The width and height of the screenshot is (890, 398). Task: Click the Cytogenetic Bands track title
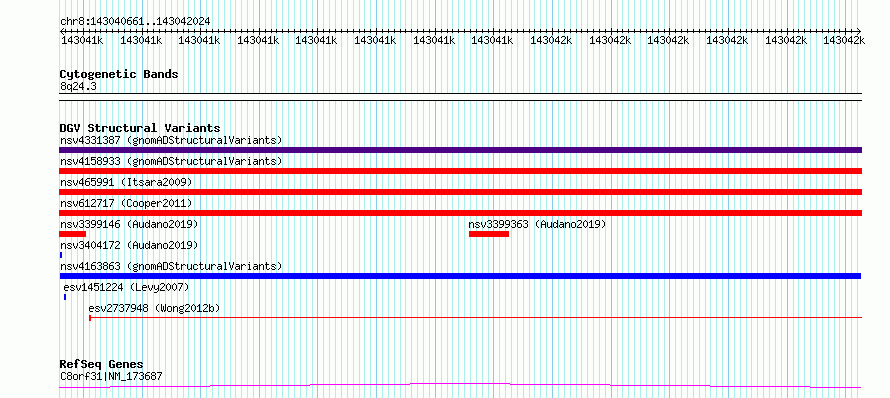click(119, 74)
